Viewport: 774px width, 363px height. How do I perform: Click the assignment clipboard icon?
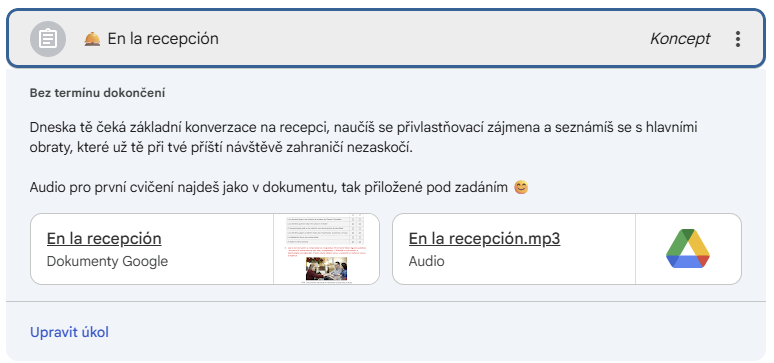[48, 39]
